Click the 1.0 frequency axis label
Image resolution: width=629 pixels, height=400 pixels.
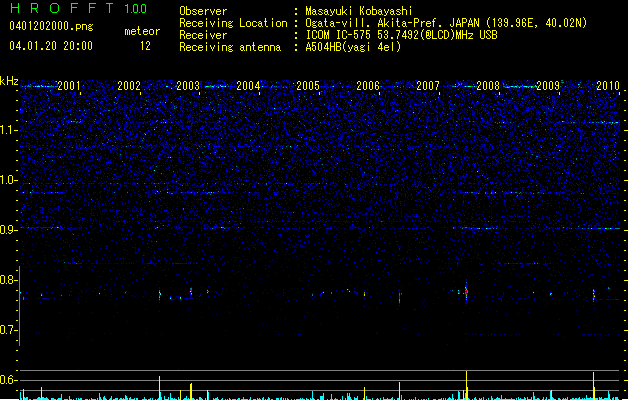pyautogui.click(x=8, y=180)
